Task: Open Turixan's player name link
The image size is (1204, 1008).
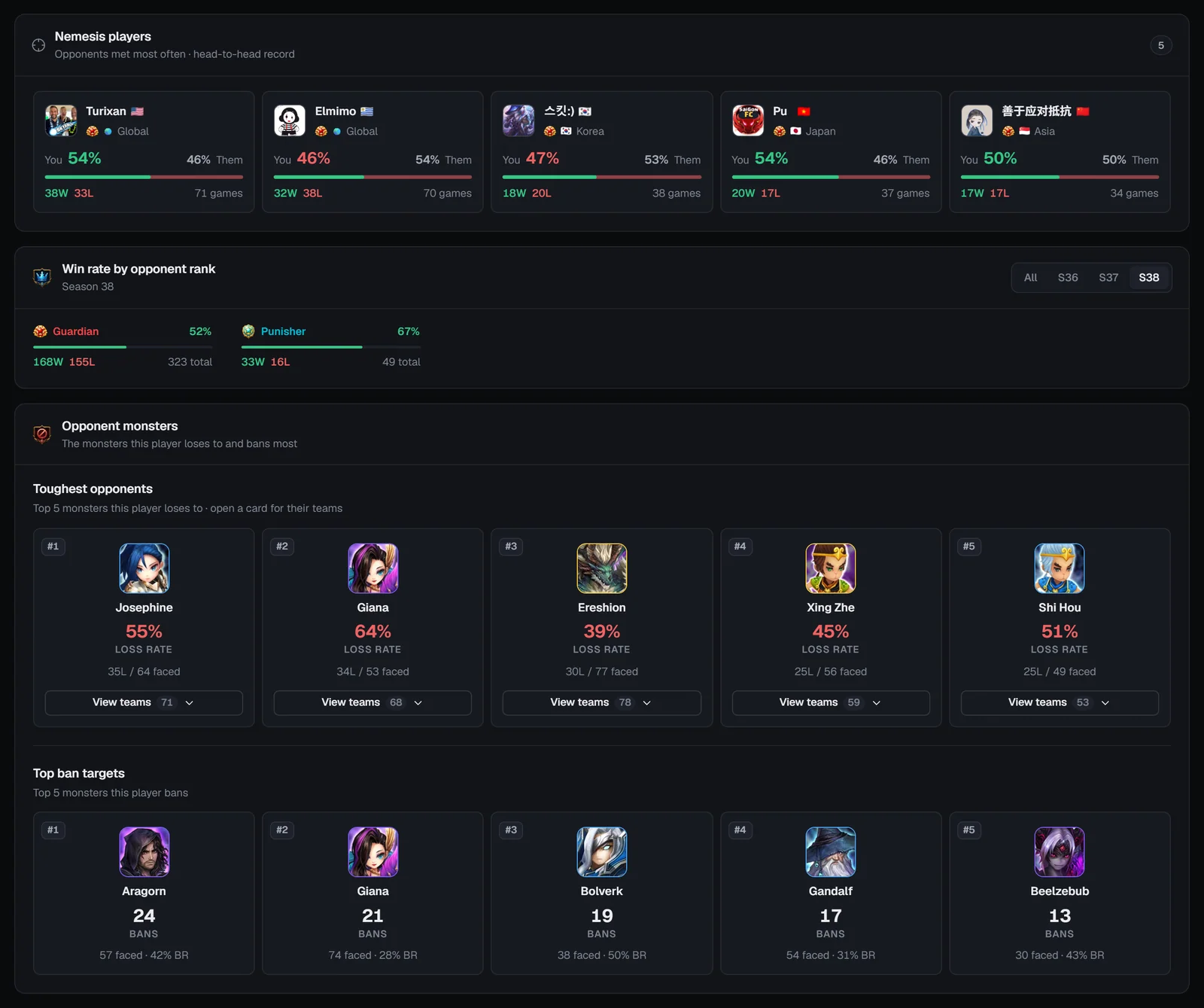Action: coord(106,111)
